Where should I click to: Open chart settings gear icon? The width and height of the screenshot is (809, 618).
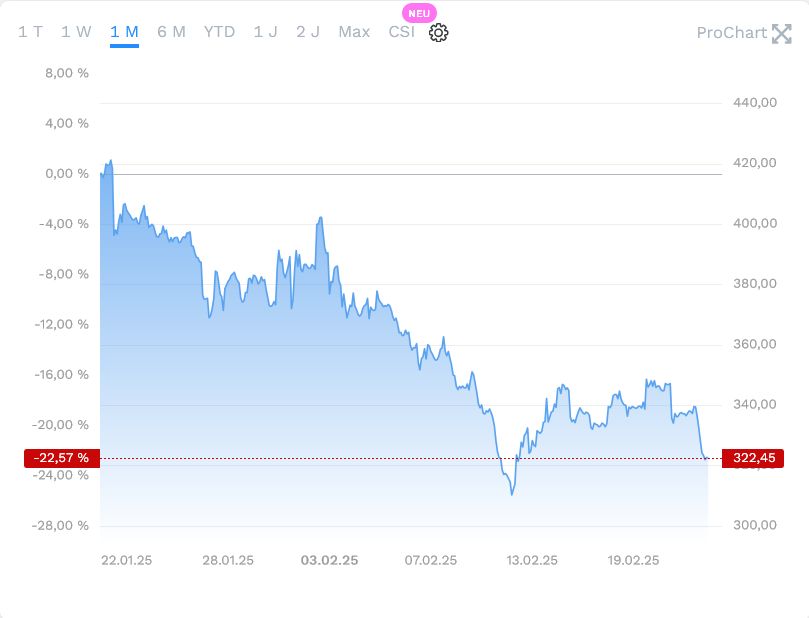click(x=438, y=32)
